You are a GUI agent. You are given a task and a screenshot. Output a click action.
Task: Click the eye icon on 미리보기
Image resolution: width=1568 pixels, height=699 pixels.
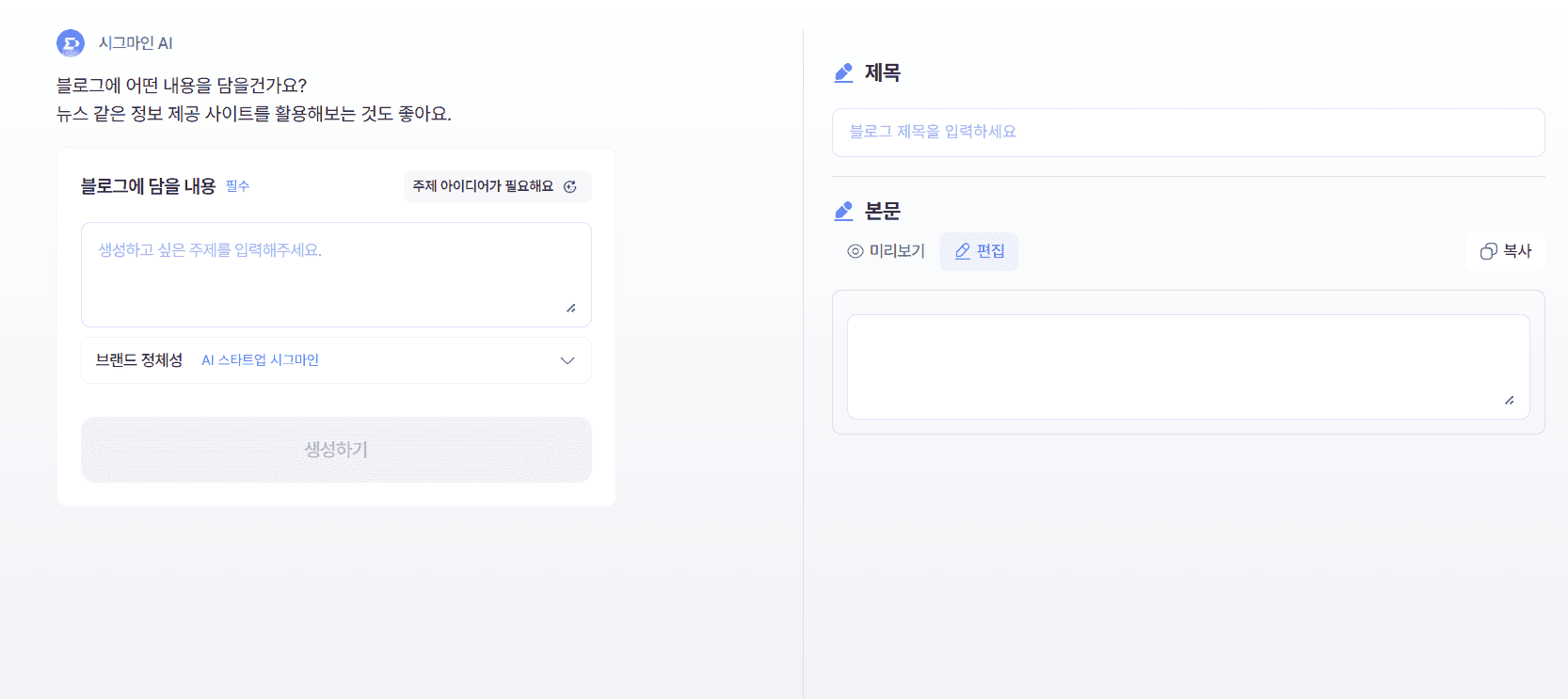click(x=853, y=251)
